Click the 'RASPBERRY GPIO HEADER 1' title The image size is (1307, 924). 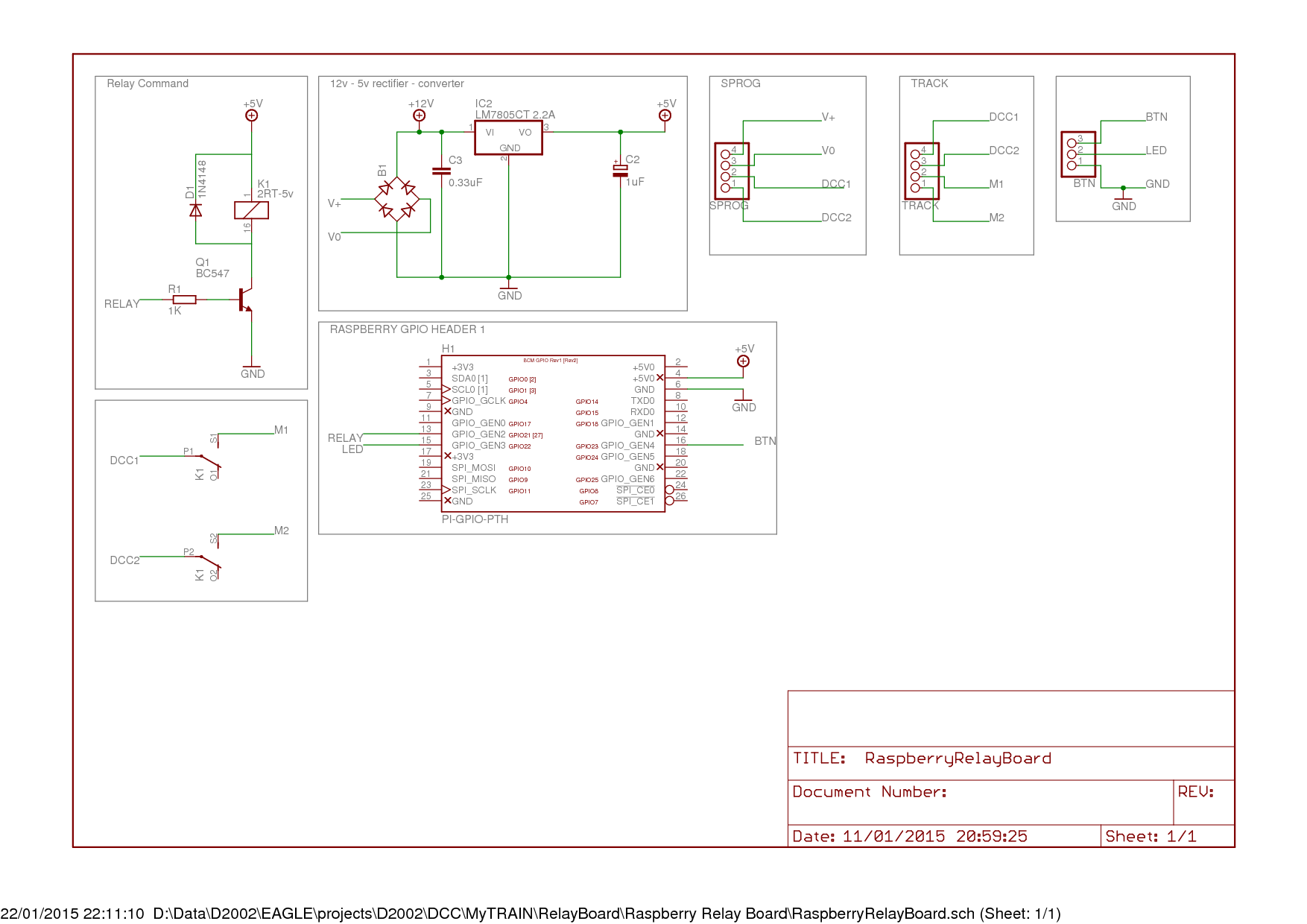click(407, 329)
